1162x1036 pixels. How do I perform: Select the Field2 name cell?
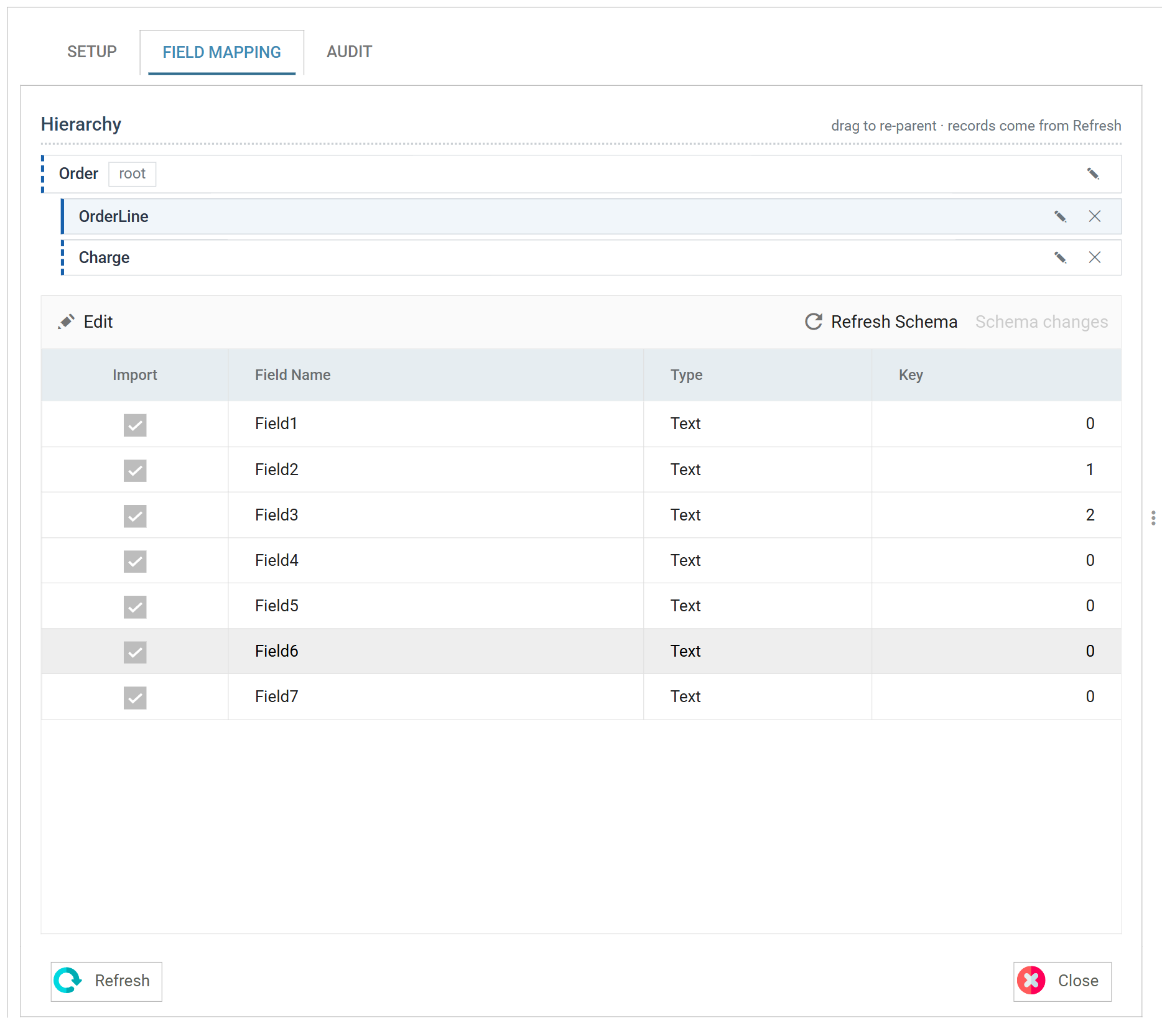tap(436, 469)
